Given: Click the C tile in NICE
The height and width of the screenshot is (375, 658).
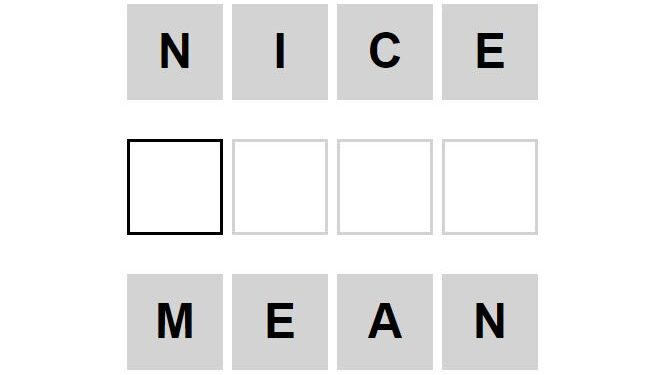Looking at the screenshot, I should click(x=385, y=52).
